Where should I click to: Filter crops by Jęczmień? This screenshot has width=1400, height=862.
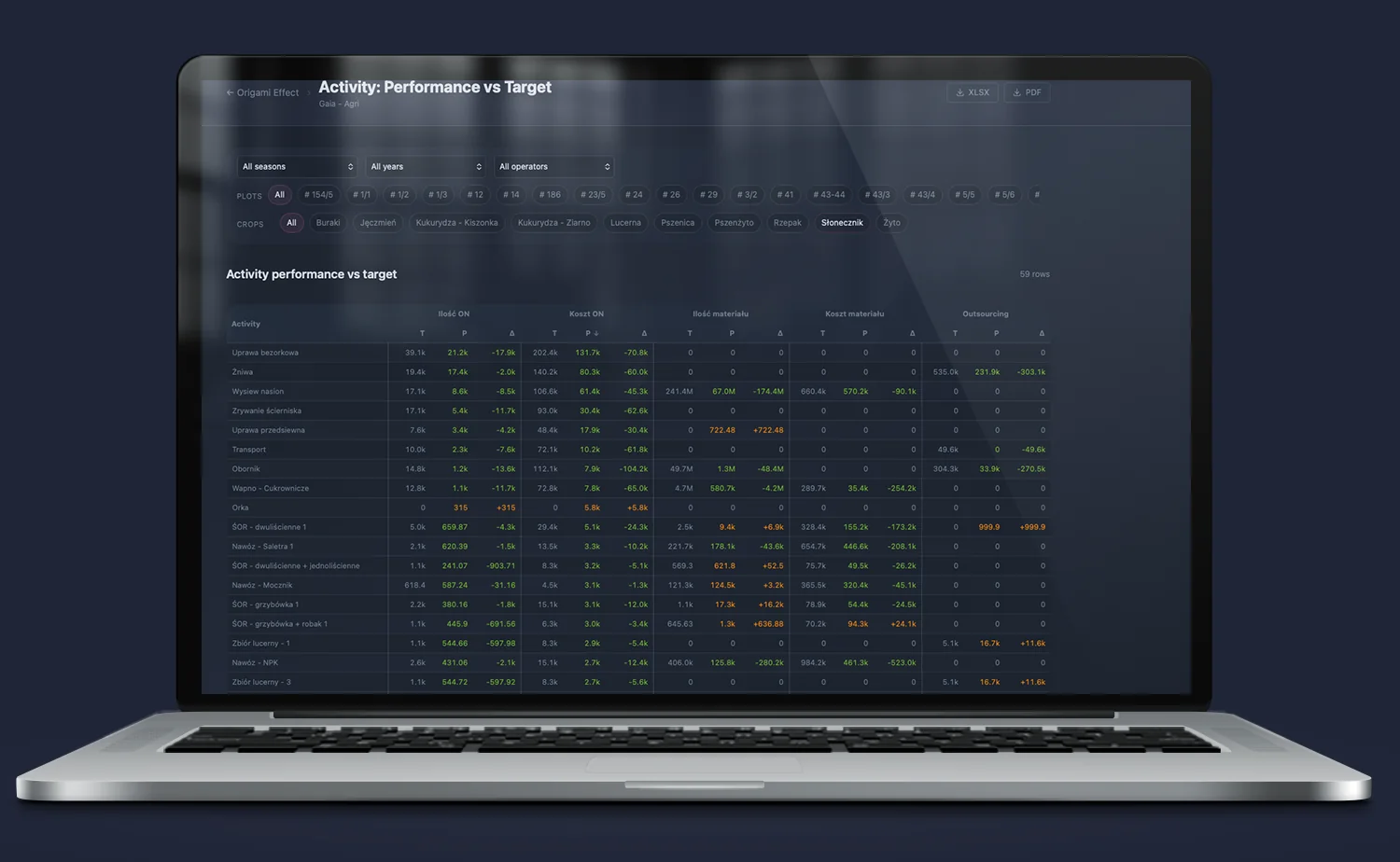[378, 223]
